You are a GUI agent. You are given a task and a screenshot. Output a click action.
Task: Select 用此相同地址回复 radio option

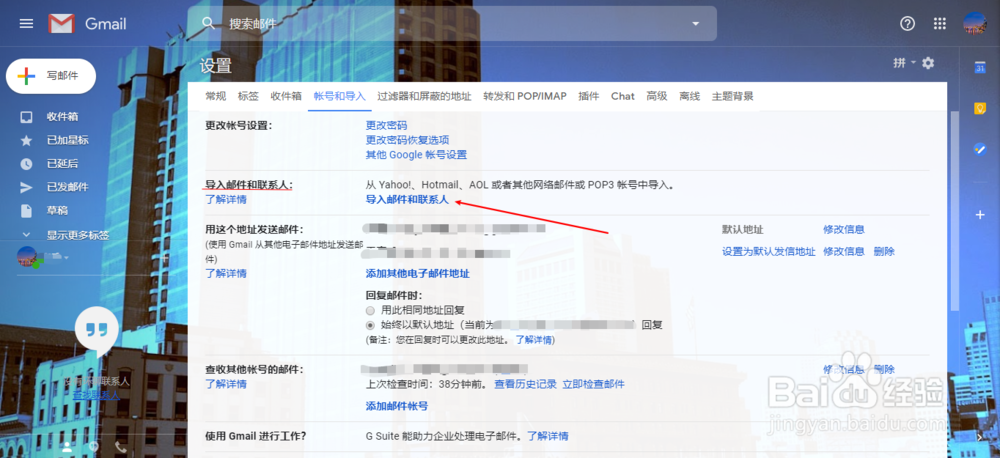pyautogui.click(x=371, y=310)
